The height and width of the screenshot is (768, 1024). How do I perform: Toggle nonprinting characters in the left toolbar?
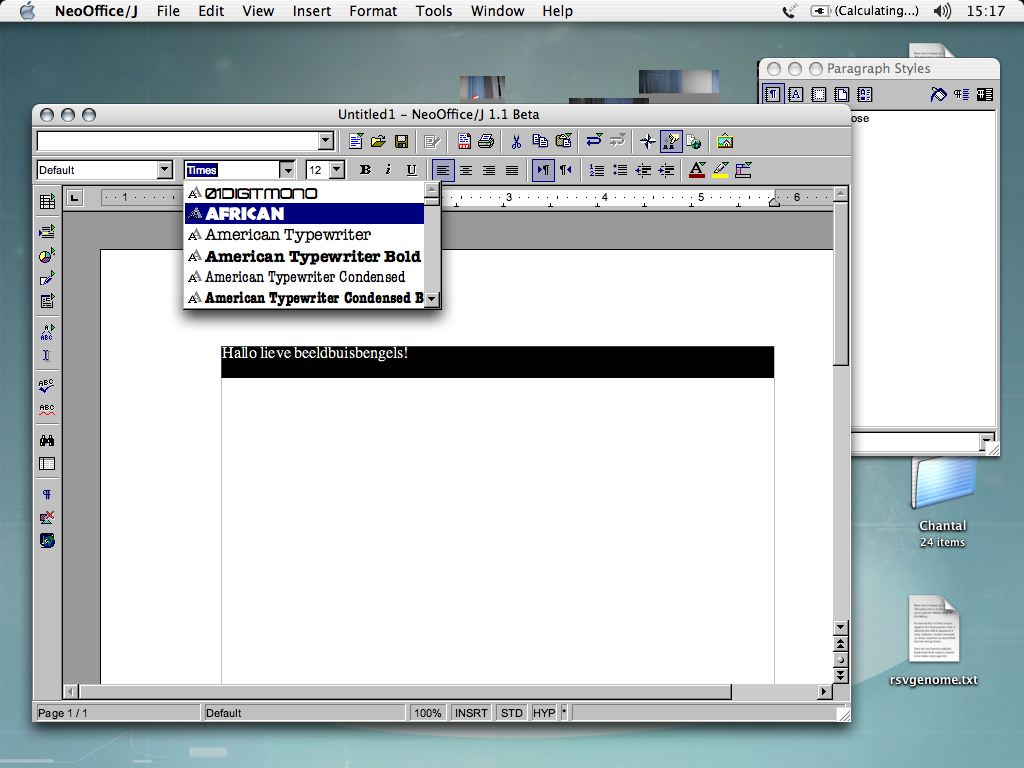[x=47, y=494]
